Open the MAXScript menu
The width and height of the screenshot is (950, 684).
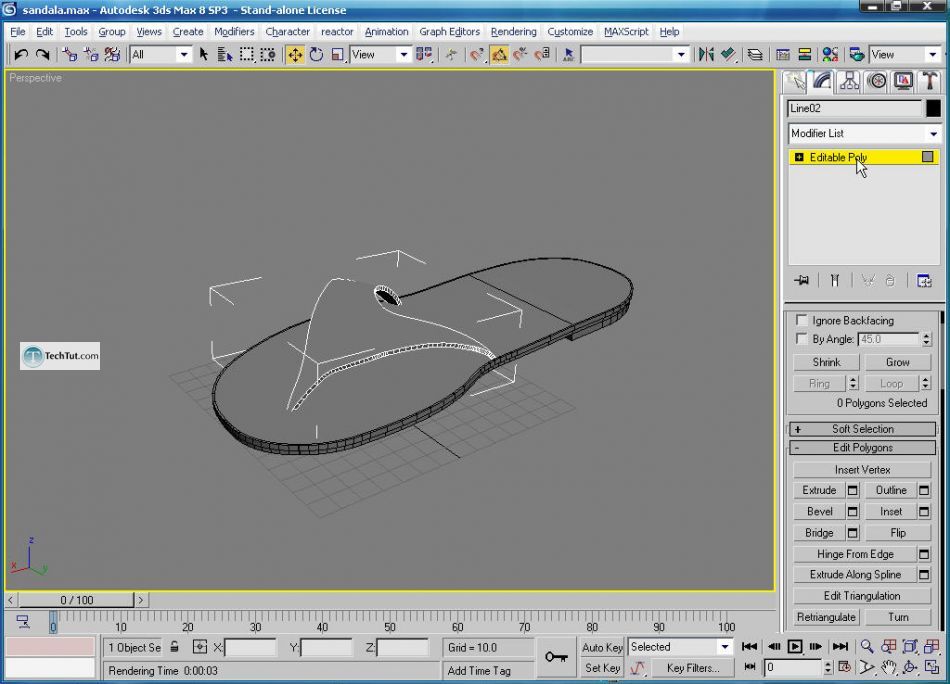click(626, 32)
